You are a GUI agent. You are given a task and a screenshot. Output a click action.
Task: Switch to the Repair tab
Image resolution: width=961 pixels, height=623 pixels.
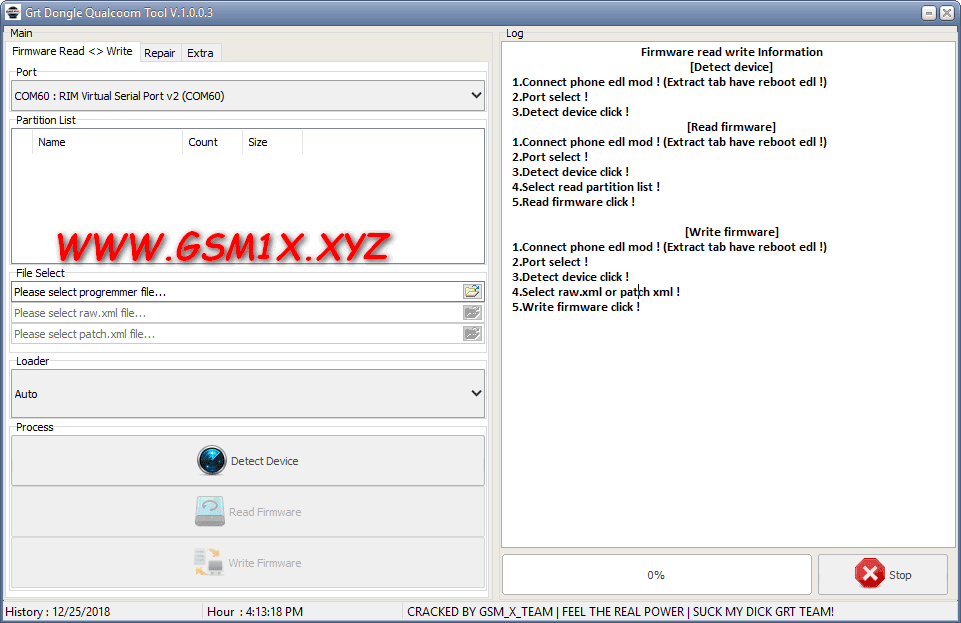159,53
